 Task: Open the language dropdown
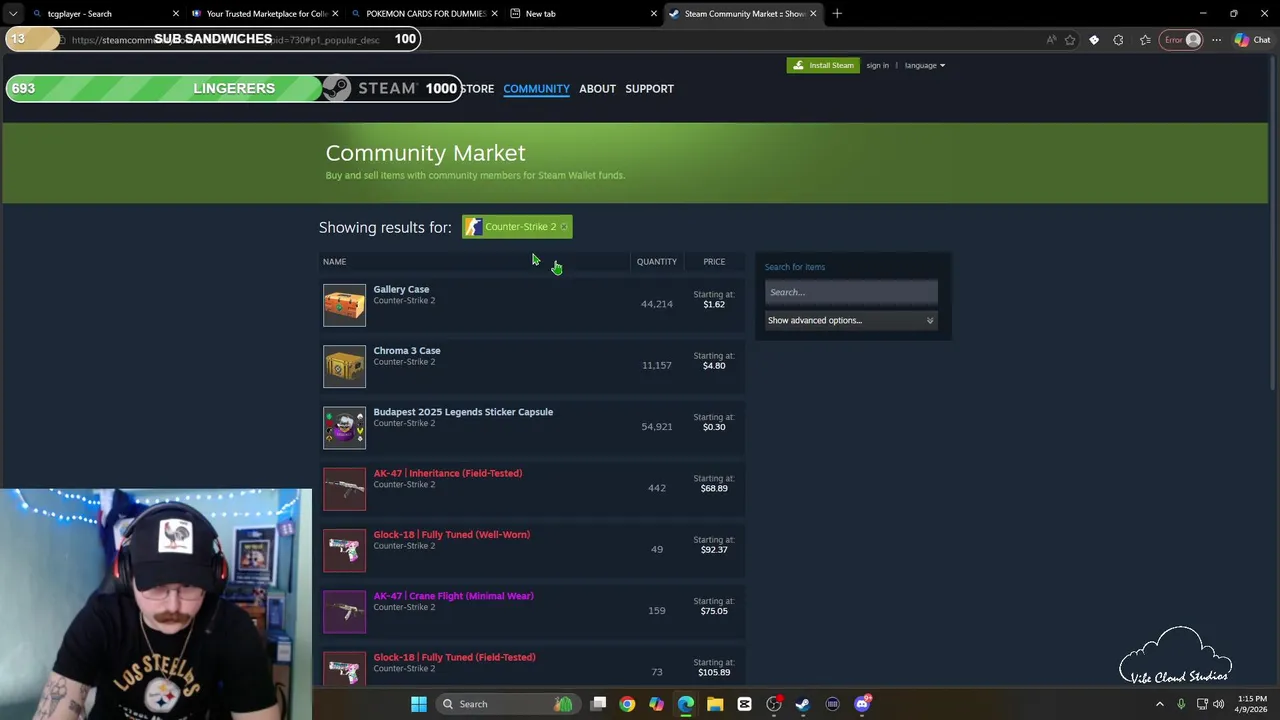pyautogui.click(x=925, y=65)
